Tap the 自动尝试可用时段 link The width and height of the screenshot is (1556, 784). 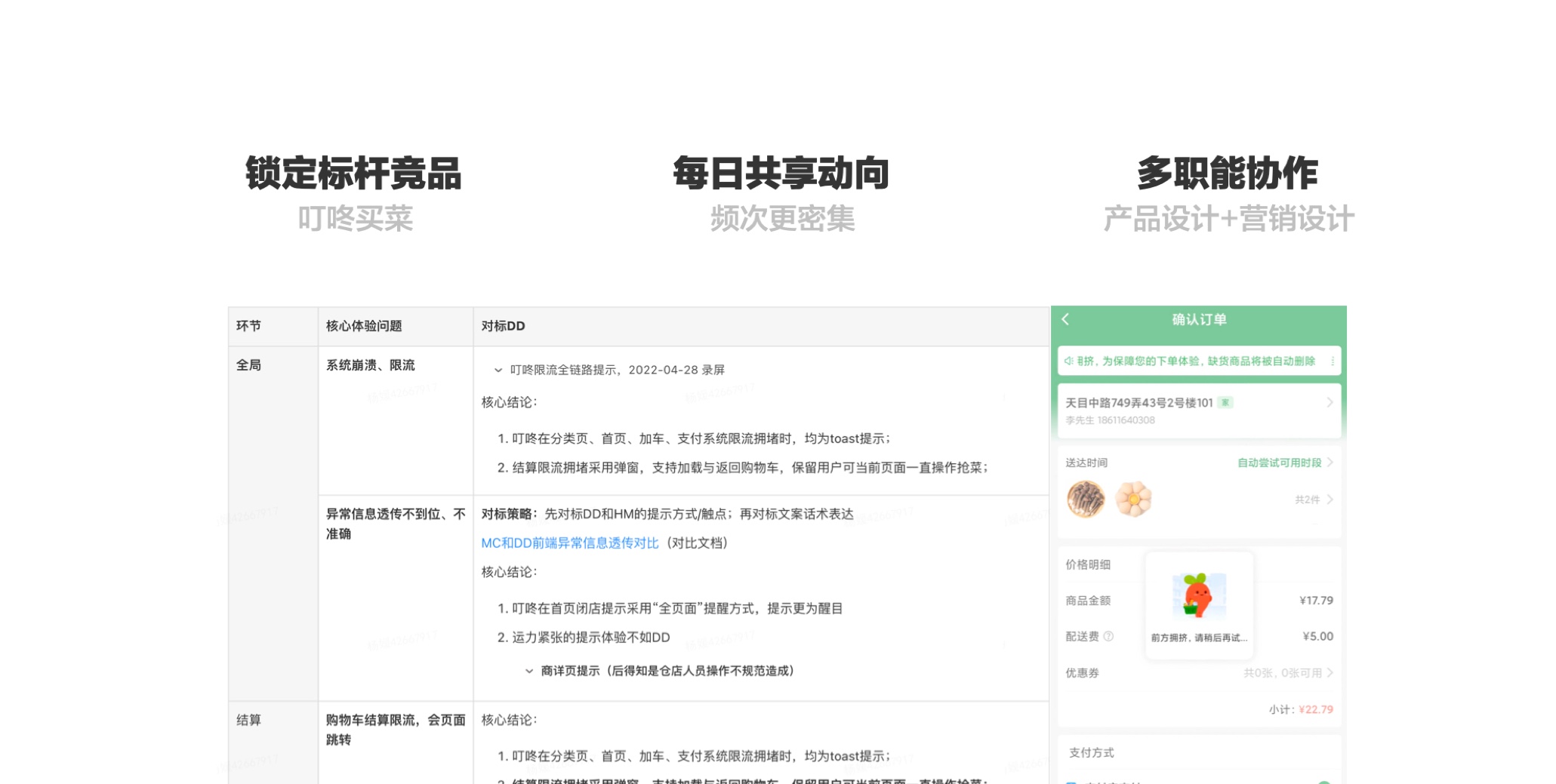click(x=1279, y=463)
